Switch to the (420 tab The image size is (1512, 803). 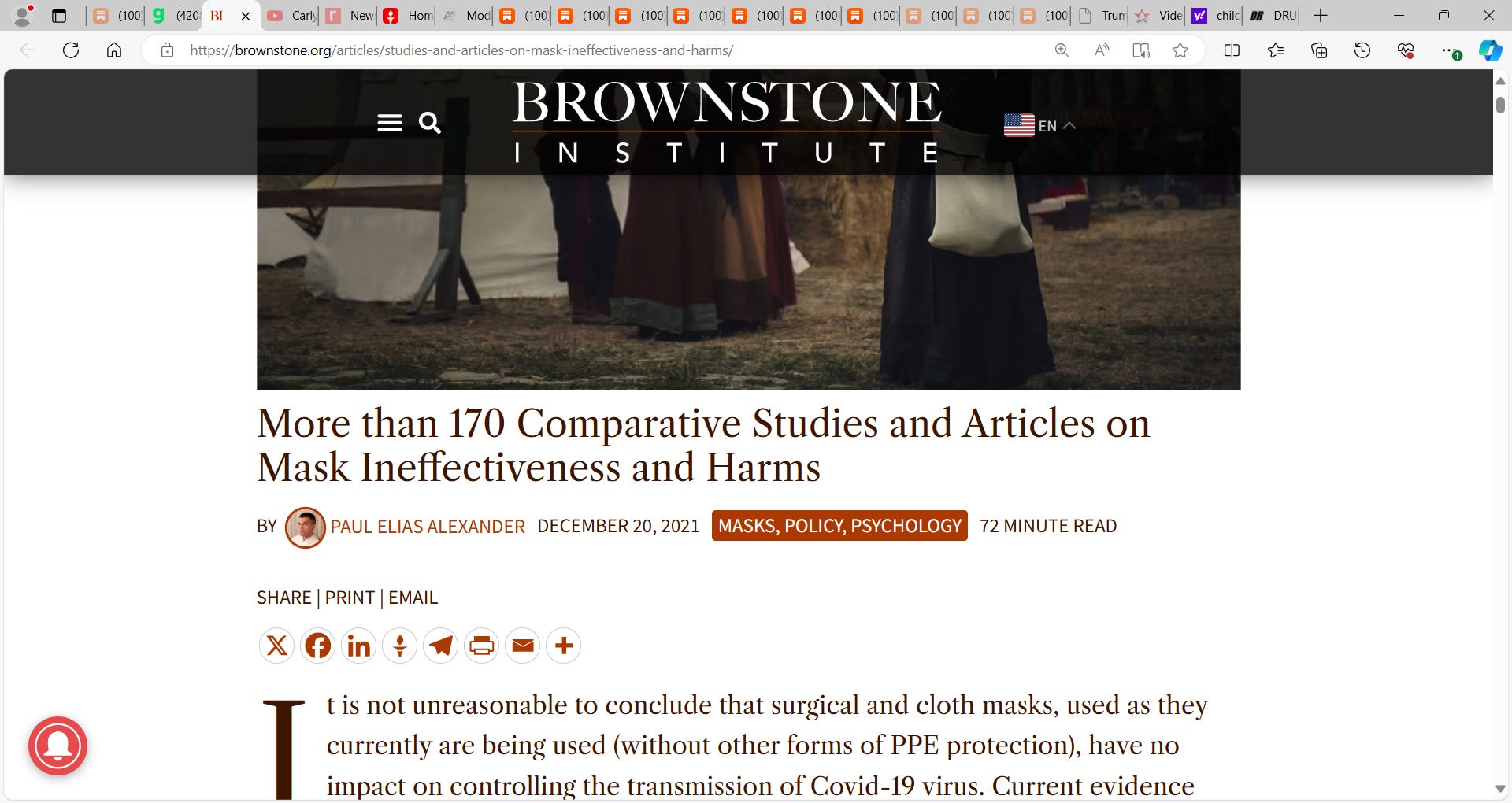coord(174,16)
